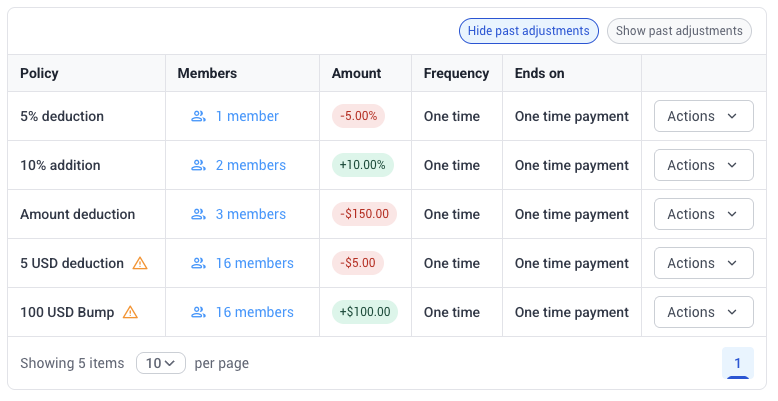Open the 3 members link

(x=251, y=214)
